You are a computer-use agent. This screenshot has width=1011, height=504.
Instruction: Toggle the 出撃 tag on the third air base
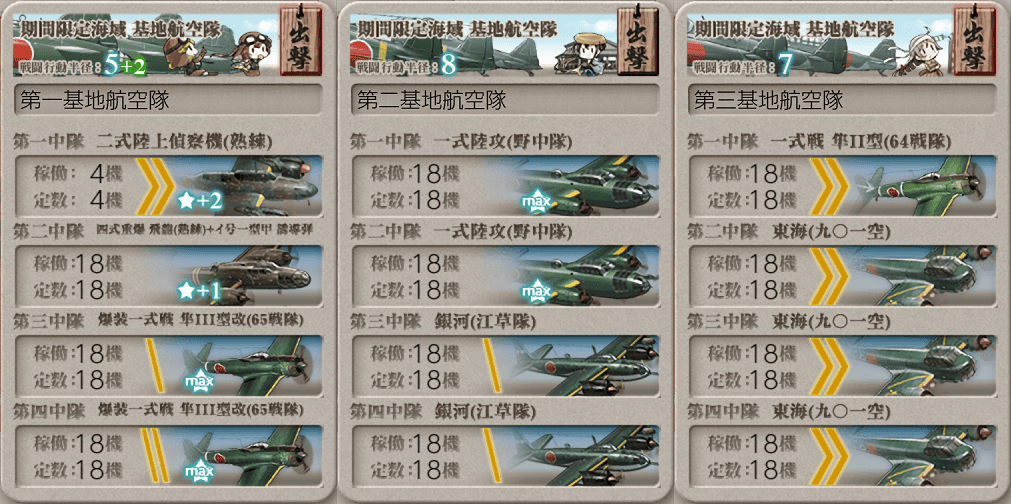point(974,41)
